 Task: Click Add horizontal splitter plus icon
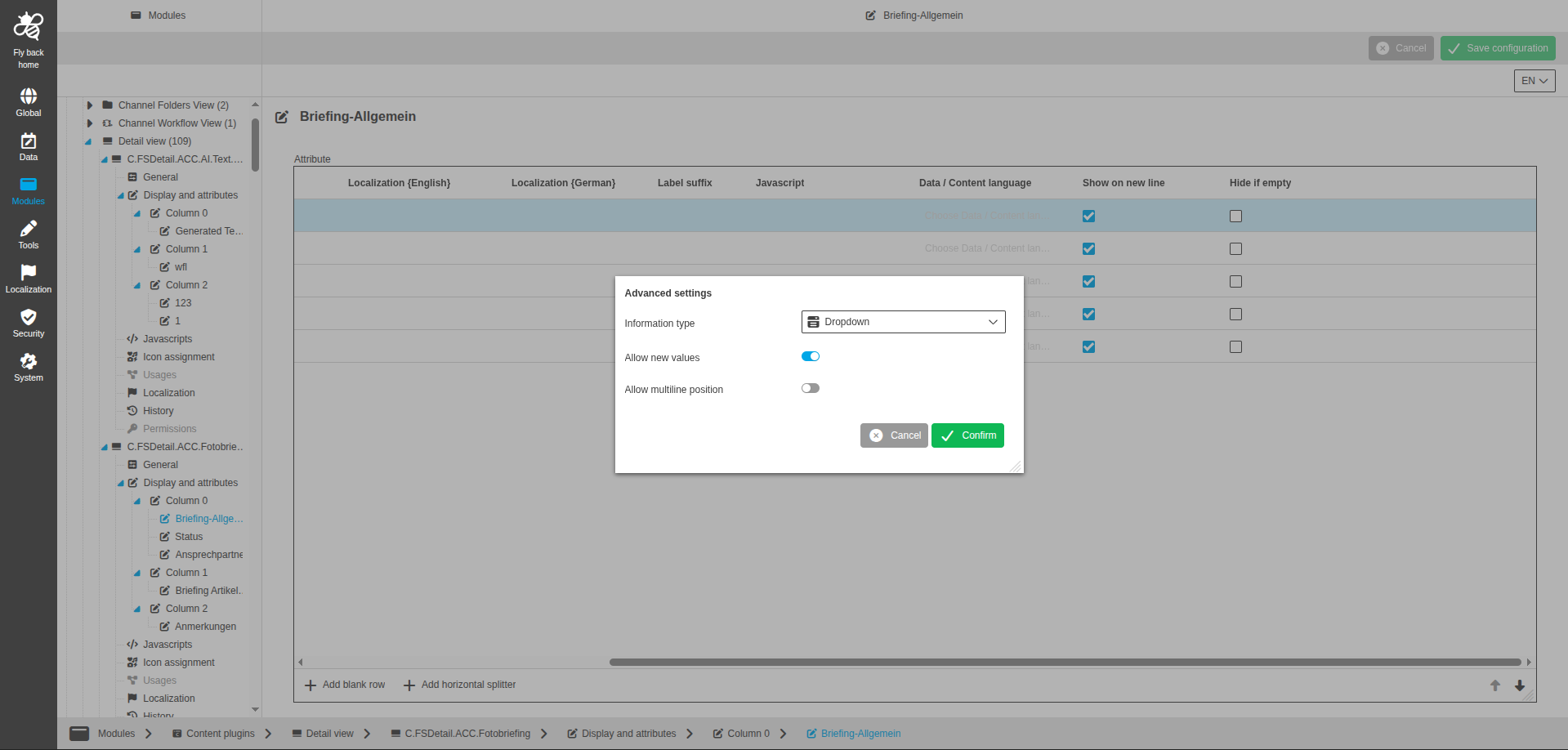(409, 685)
